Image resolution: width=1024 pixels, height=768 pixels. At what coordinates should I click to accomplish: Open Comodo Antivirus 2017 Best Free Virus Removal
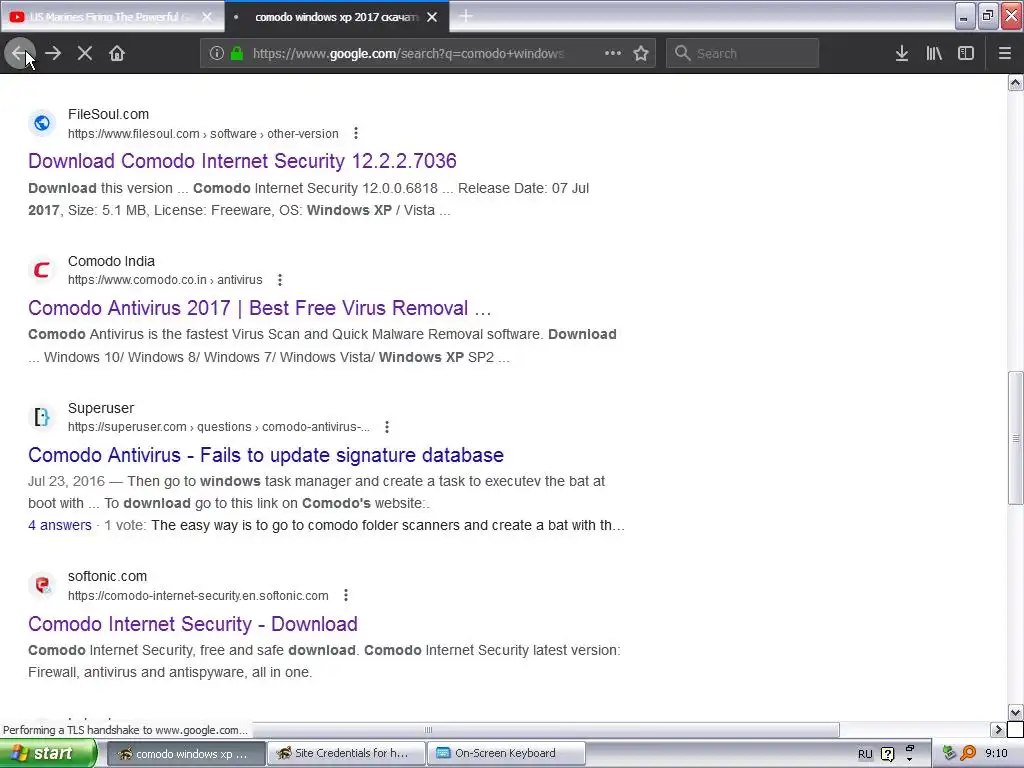coord(259,308)
